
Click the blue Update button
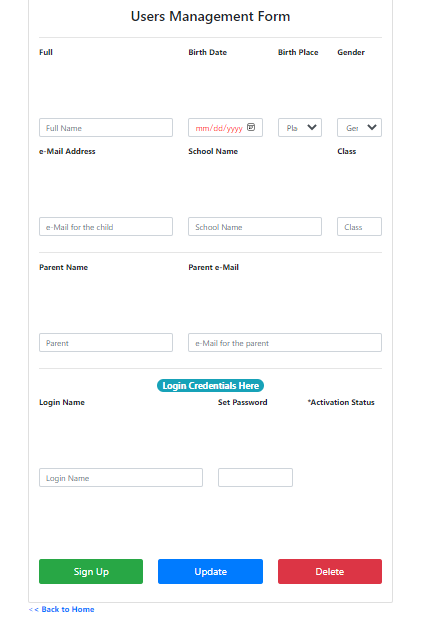210,571
